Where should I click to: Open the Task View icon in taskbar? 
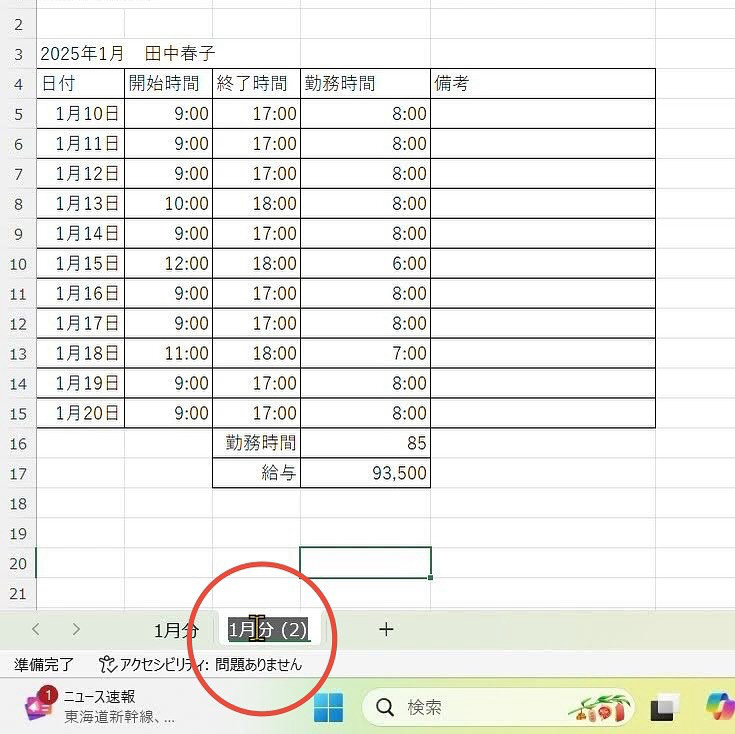pyautogui.click(x=665, y=708)
